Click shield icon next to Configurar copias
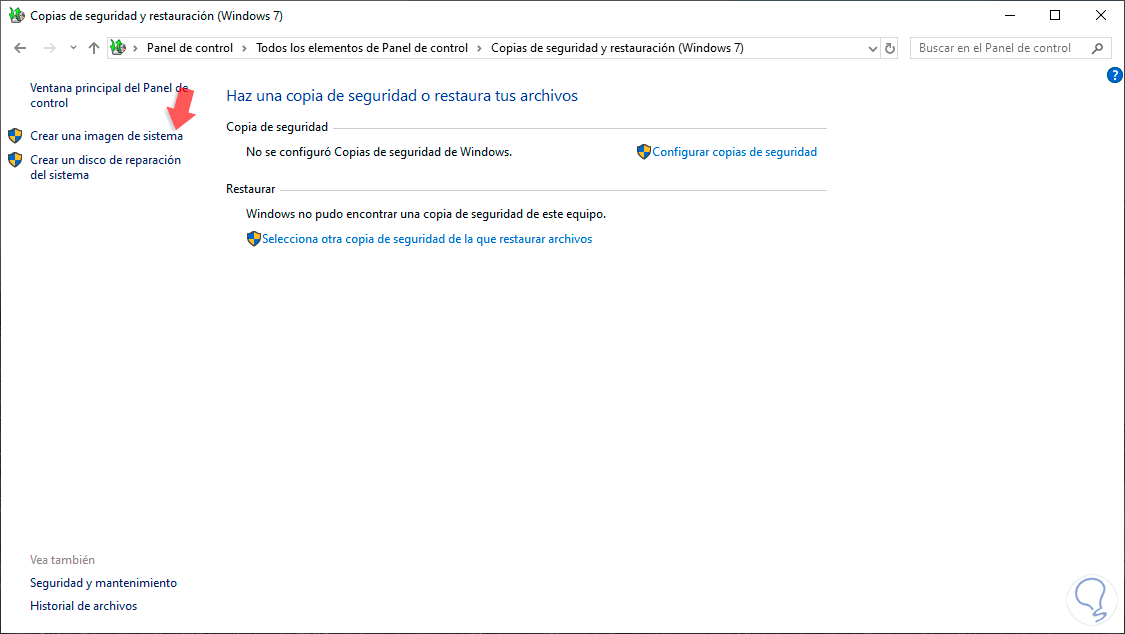 [644, 151]
